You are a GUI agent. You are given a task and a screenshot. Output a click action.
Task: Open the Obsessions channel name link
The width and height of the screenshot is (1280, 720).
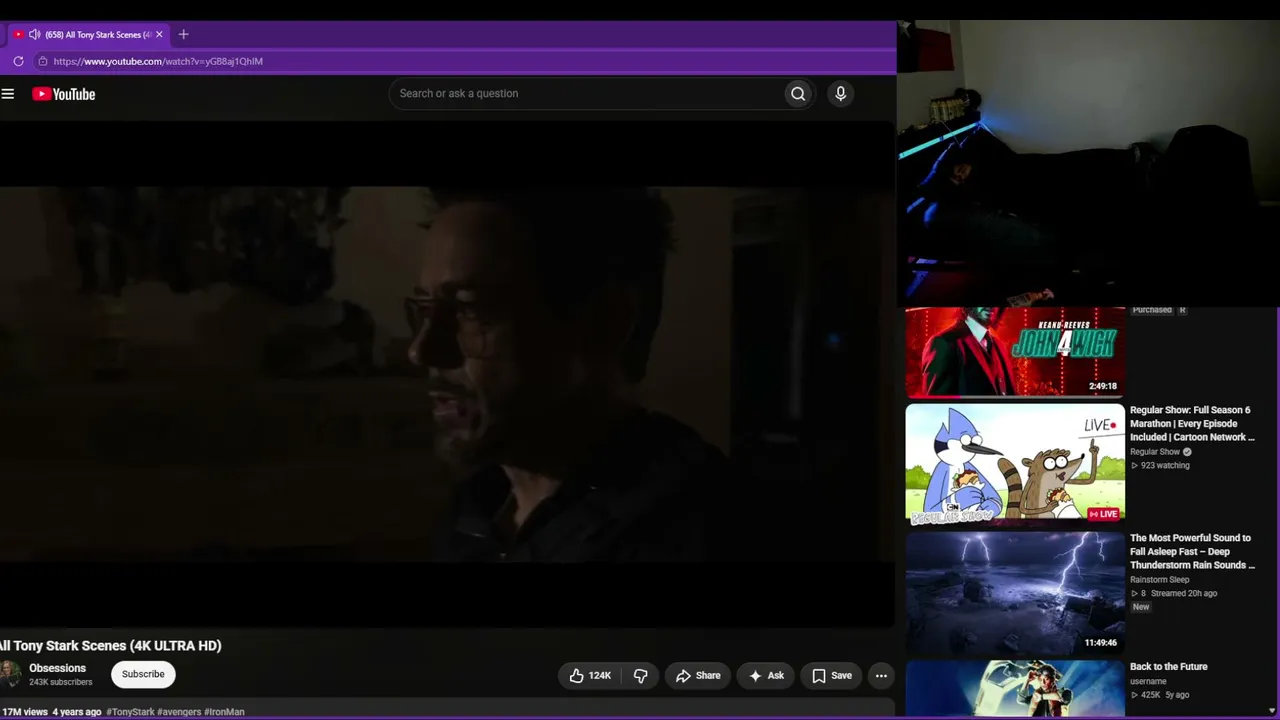coord(57,668)
